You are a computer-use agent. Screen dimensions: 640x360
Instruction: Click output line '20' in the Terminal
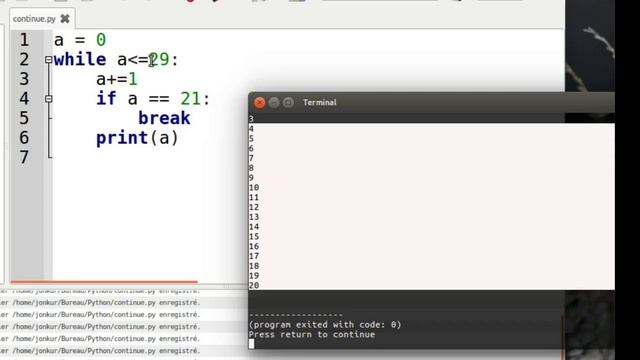click(x=254, y=286)
